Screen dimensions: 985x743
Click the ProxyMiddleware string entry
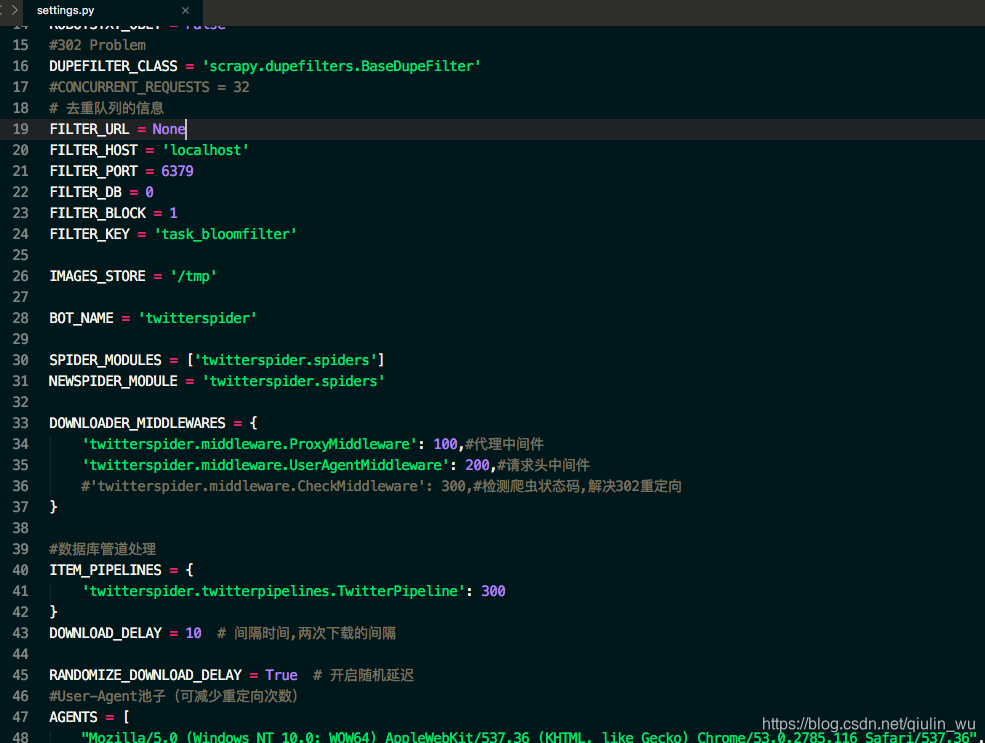(x=249, y=444)
